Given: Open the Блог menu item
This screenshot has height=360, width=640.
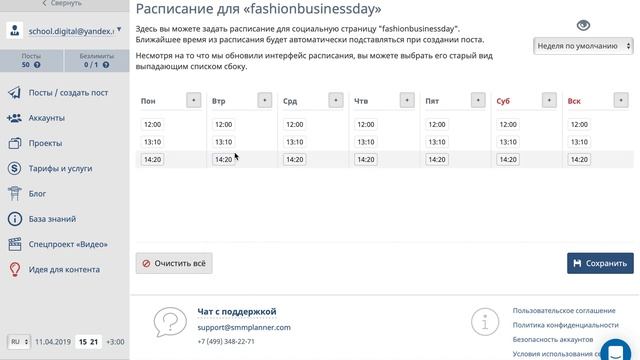Looking at the screenshot, I should [37, 193].
